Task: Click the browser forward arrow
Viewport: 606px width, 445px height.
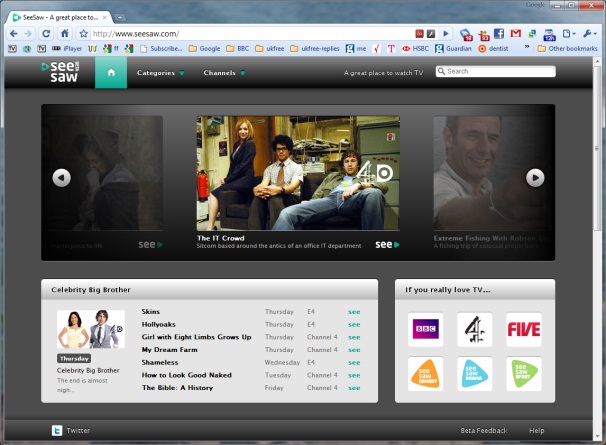Action: (28, 34)
